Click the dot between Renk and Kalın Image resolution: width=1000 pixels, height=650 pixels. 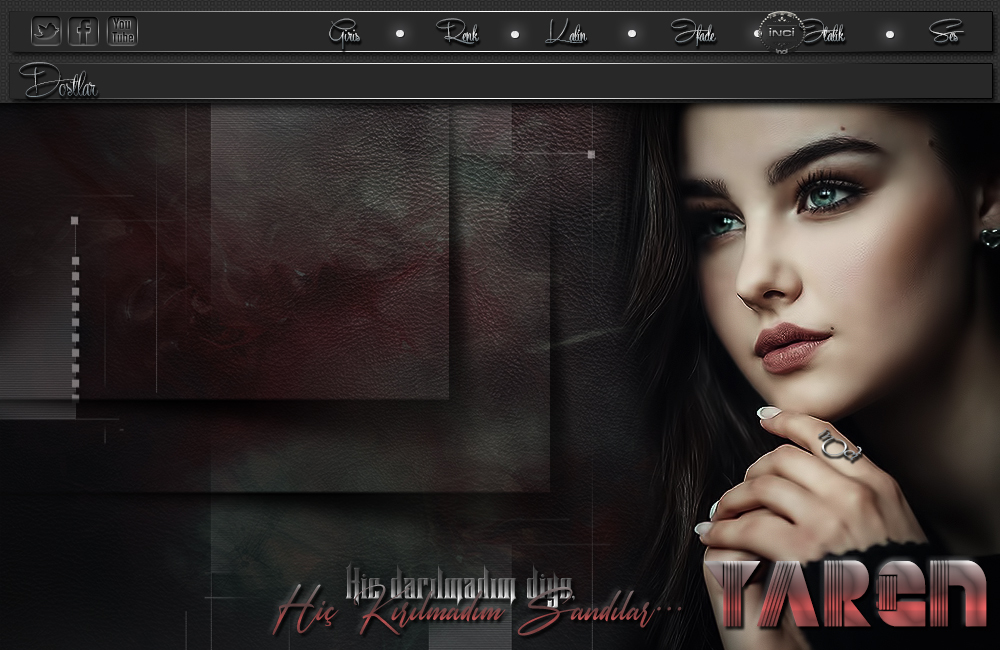click(515, 34)
